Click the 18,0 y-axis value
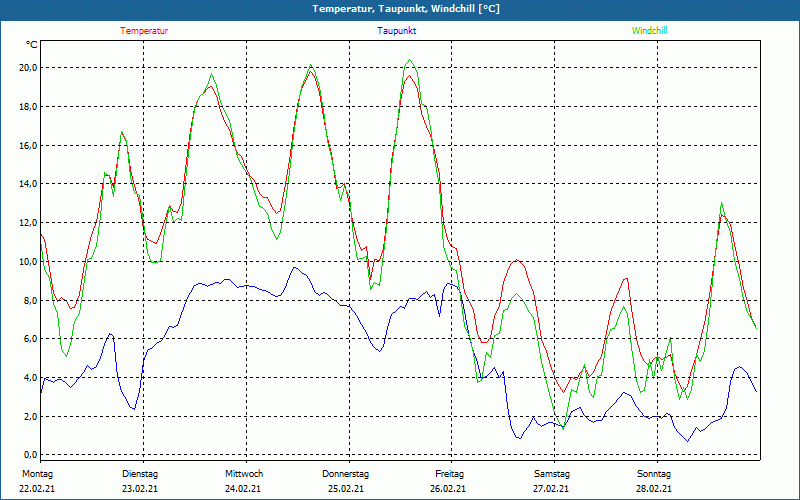The image size is (800, 500). [28, 107]
